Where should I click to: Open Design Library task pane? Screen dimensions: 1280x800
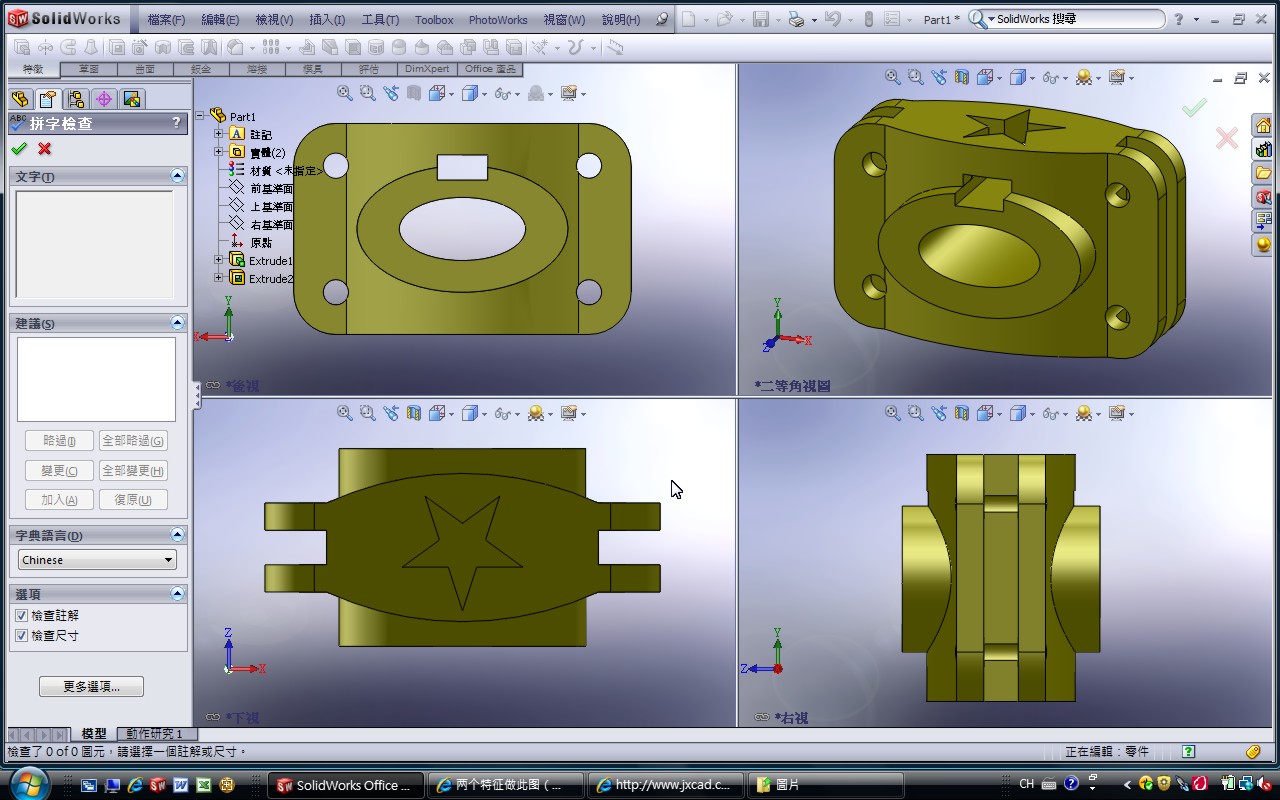tap(1264, 150)
